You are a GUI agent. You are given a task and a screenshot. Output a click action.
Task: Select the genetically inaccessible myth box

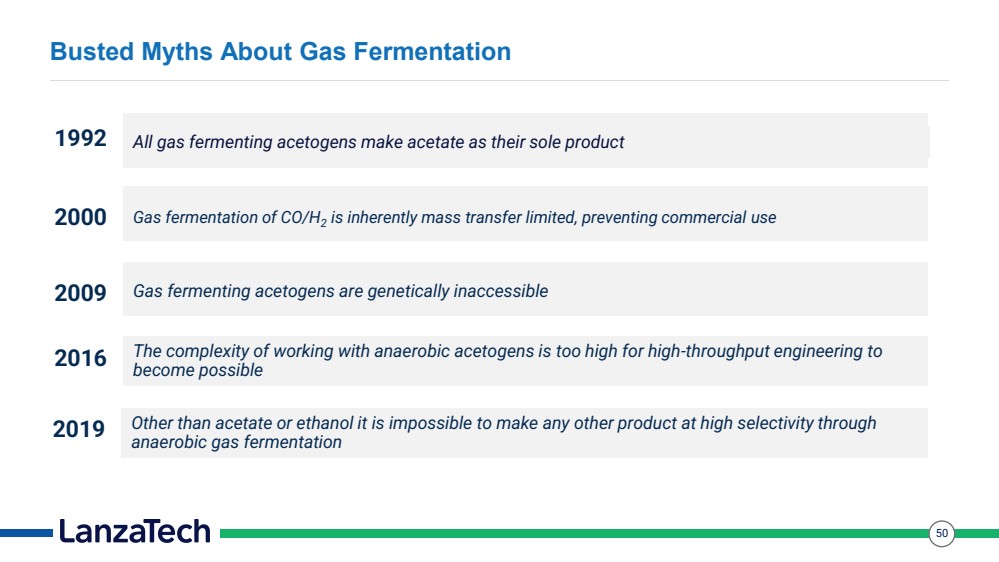pyautogui.click(x=525, y=289)
